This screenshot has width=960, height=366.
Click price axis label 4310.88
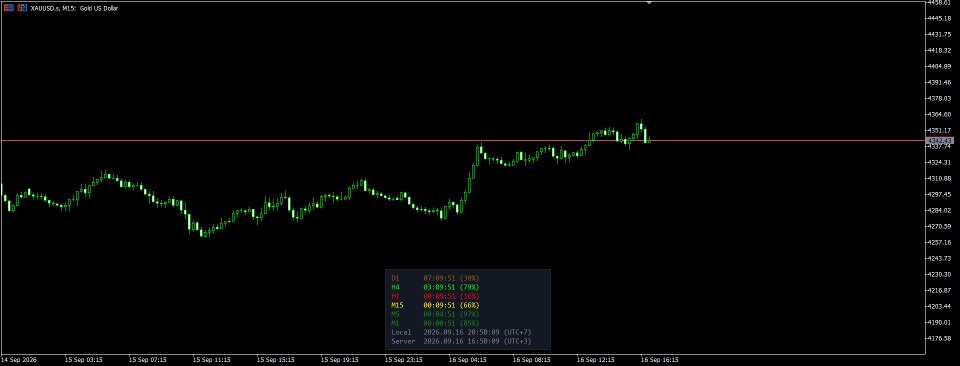point(940,178)
